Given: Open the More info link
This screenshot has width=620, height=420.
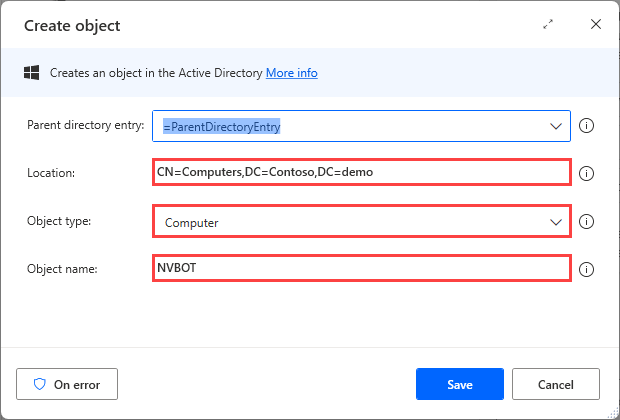Looking at the screenshot, I should click(291, 73).
